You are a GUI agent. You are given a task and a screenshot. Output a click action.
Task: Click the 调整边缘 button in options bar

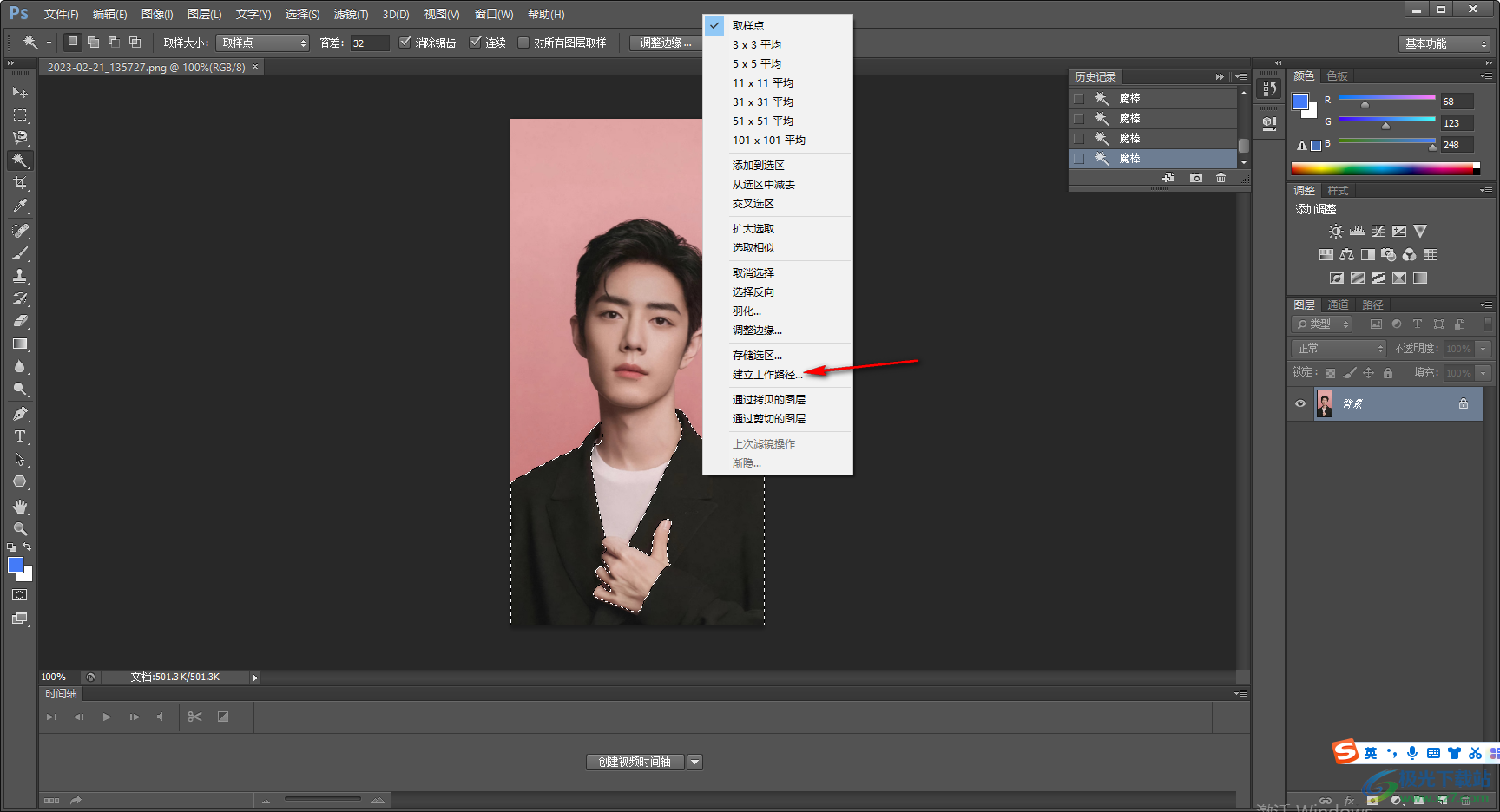coord(666,43)
